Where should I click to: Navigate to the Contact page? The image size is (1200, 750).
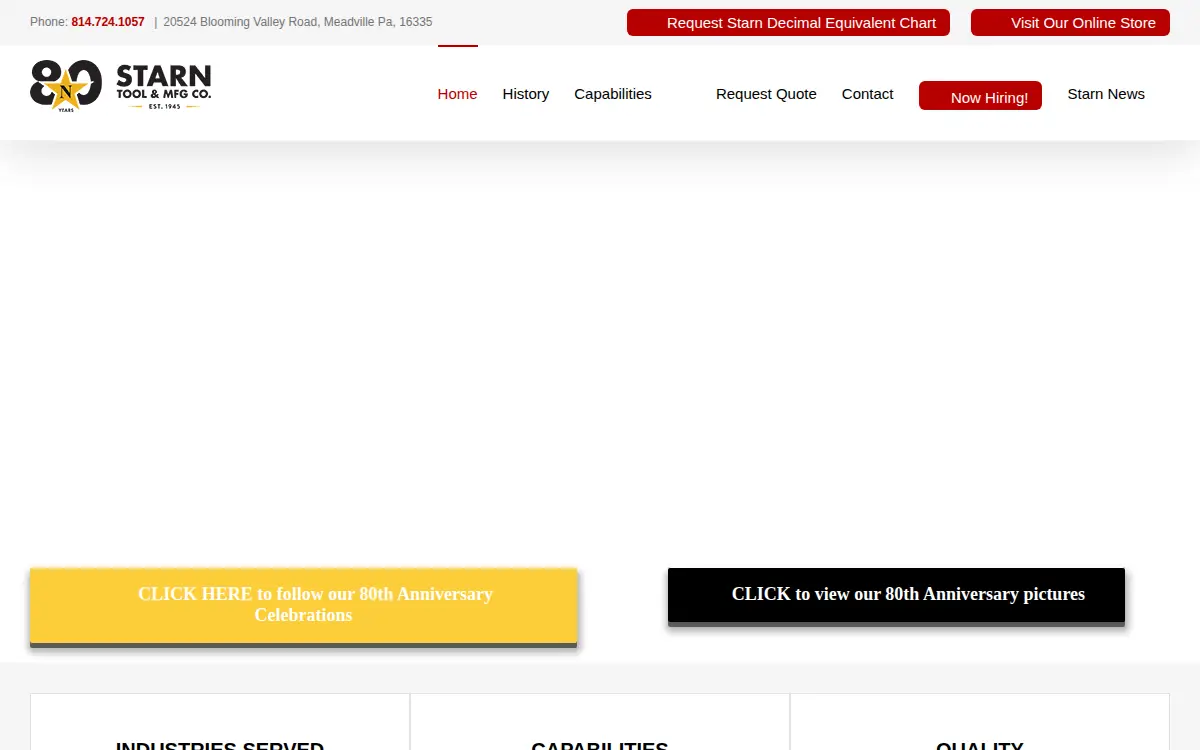(867, 94)
